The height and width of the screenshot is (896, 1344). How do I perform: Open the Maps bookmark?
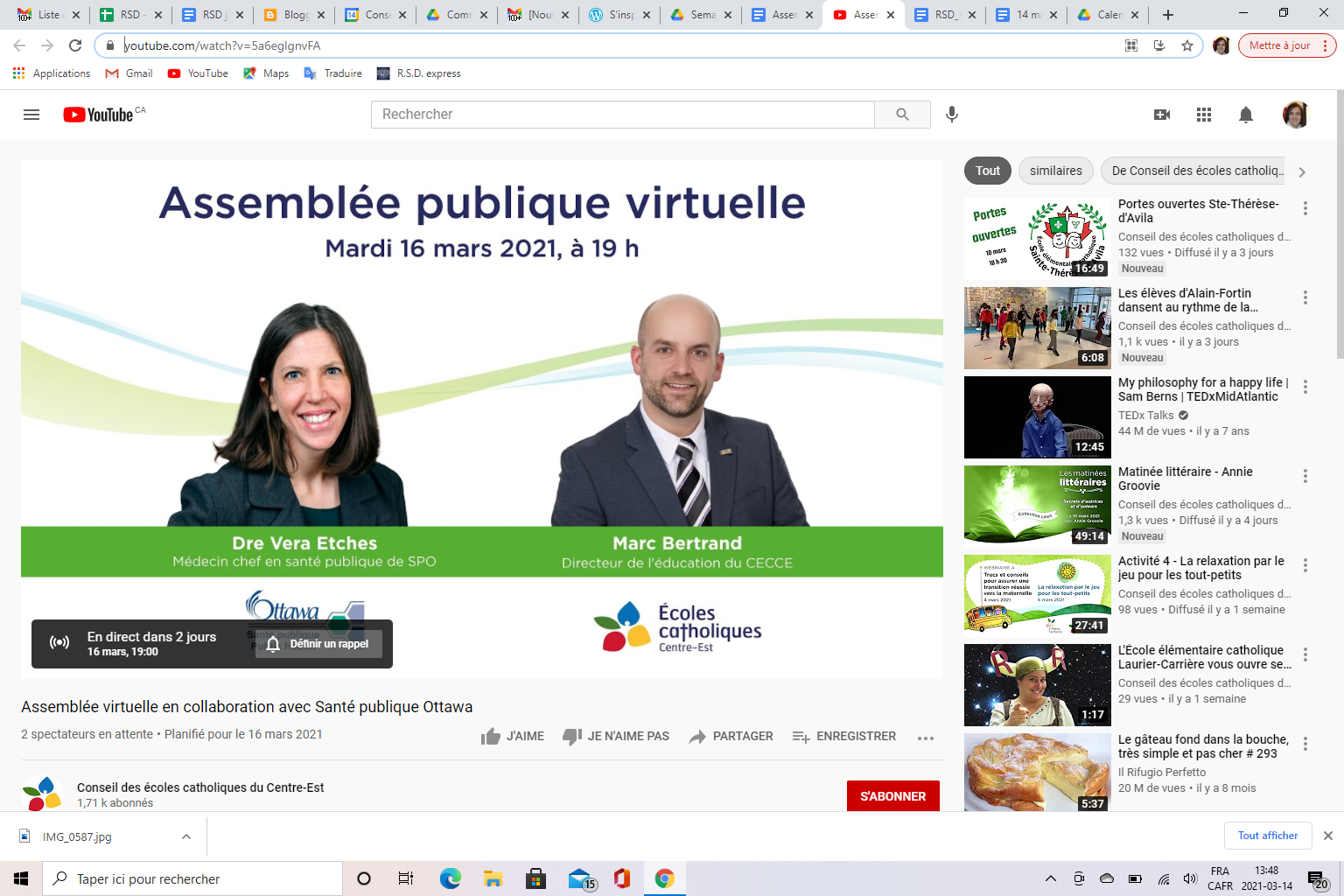click(266, 73)
